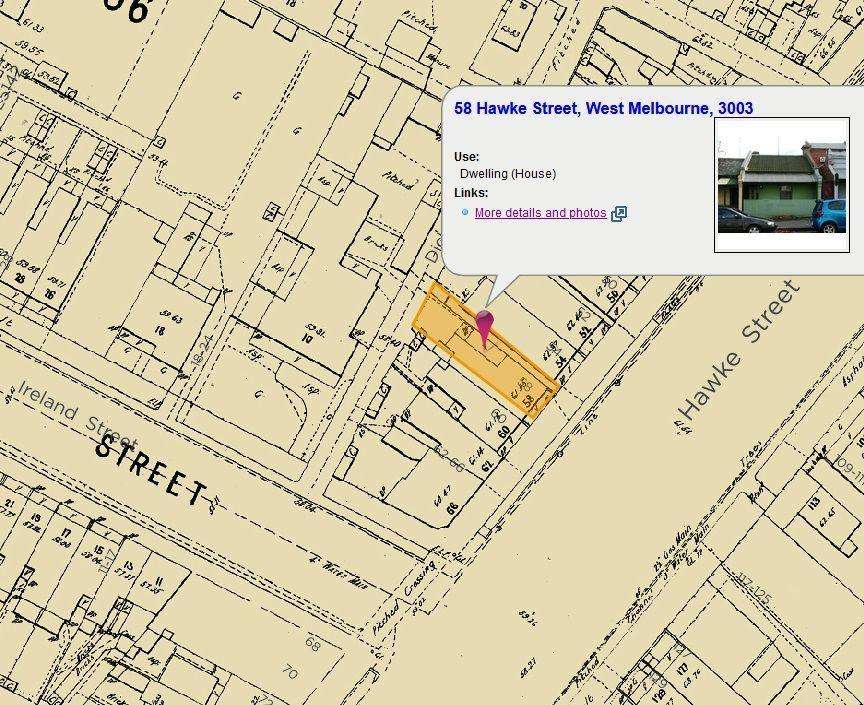The image size is (864, 705).
Task: Click the number 68 map label
Action: (x=313, y=644)
